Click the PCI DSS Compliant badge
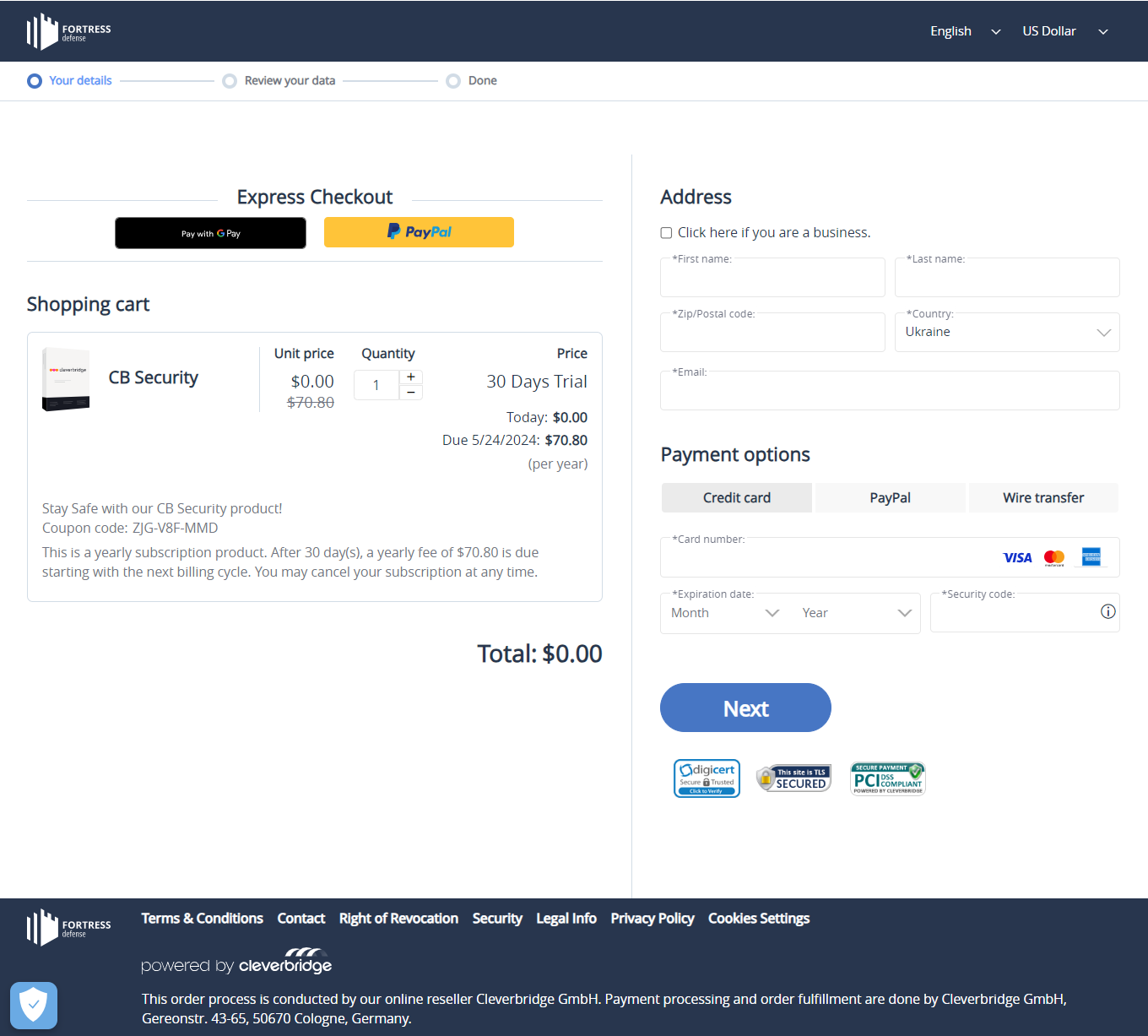Screen dimensions: 1148x1036 coord(888,778)
